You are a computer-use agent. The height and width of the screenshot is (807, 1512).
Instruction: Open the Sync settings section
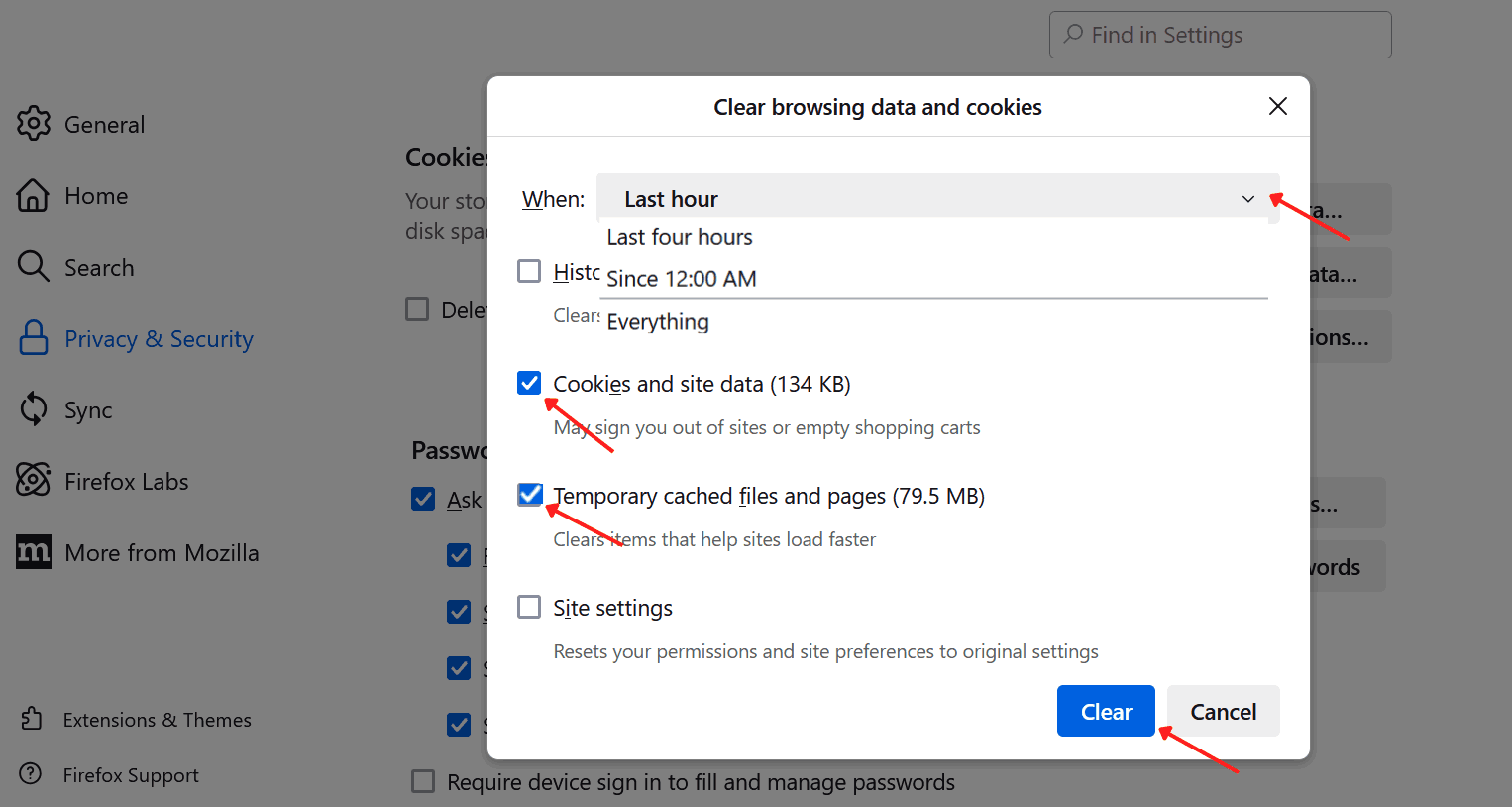[x=88, y=409]
